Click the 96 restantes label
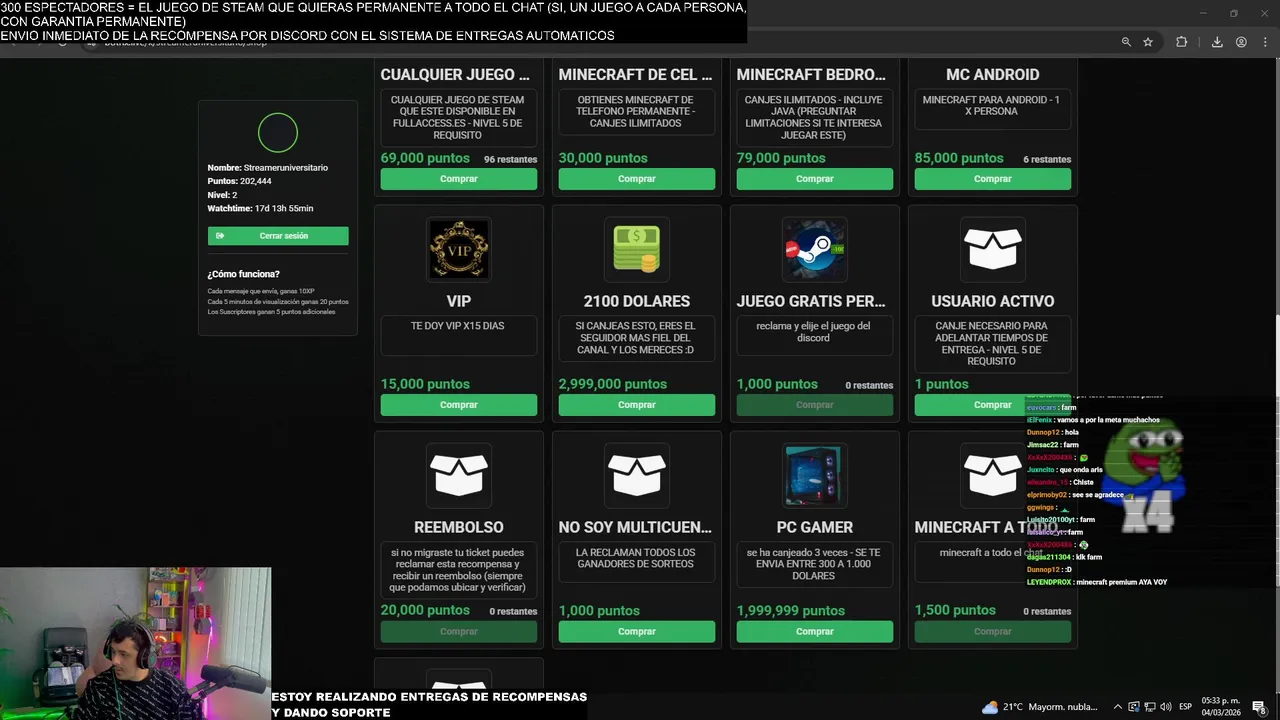 tap(510, 159)
